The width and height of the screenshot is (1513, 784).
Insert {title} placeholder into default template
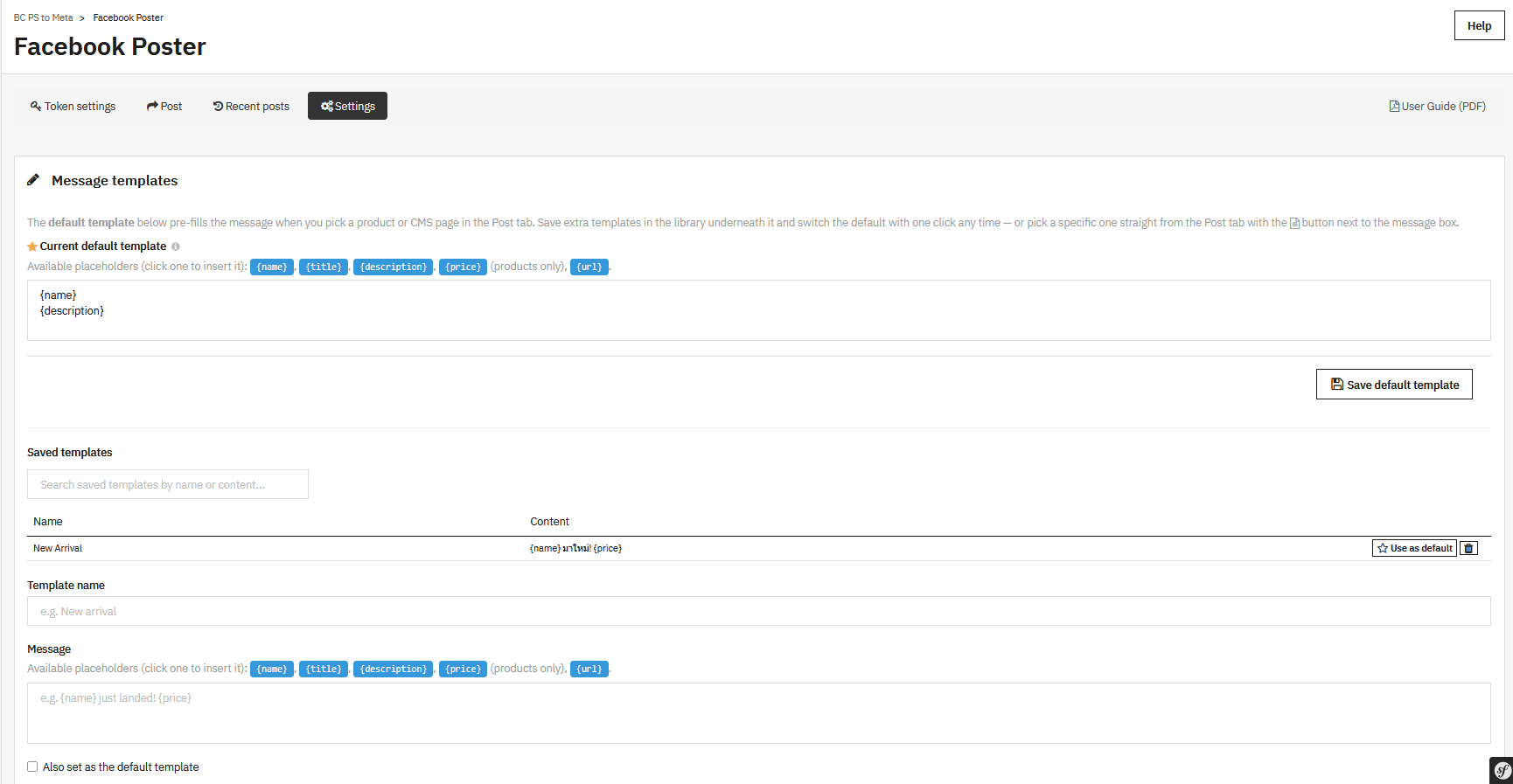tap(324, 267)
